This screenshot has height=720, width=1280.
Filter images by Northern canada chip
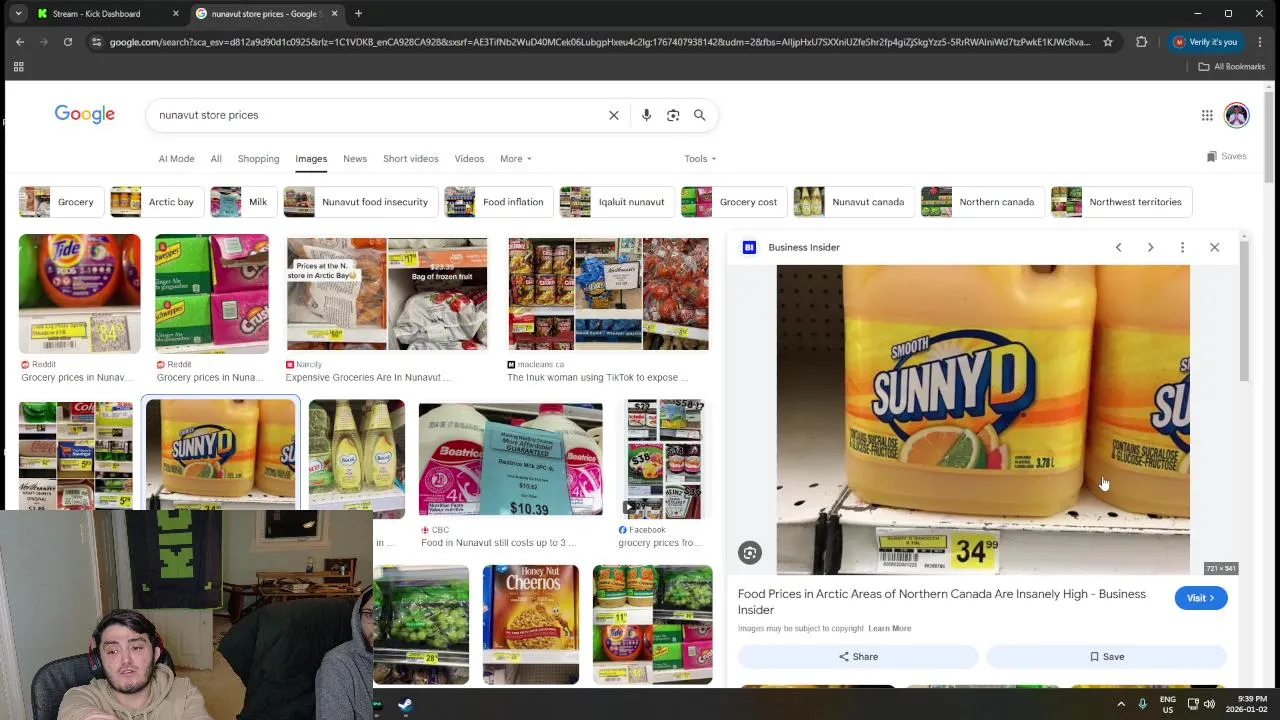(981, 202)
